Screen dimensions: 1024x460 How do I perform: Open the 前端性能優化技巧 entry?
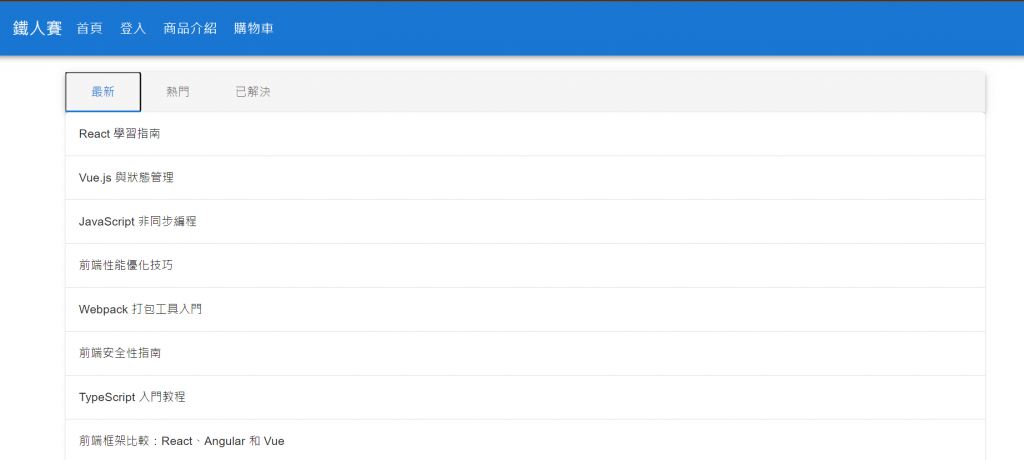125,265
